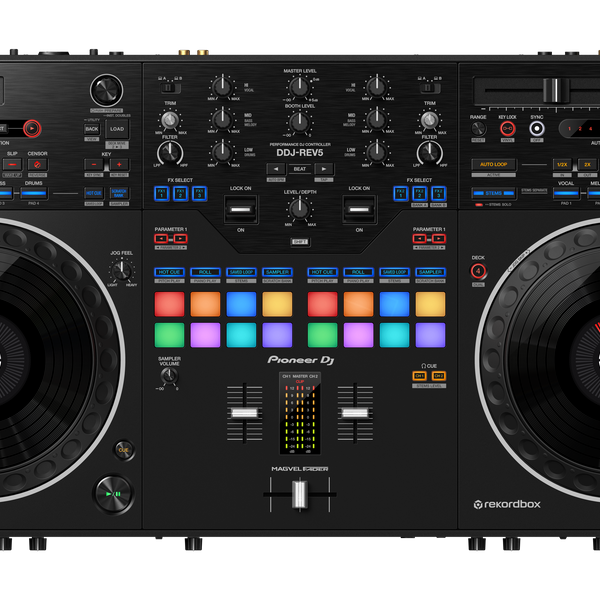Click left-side PARAMETER 1 left arrow
The height and width of the screenshot is (600, 600).
pos(161,239)
